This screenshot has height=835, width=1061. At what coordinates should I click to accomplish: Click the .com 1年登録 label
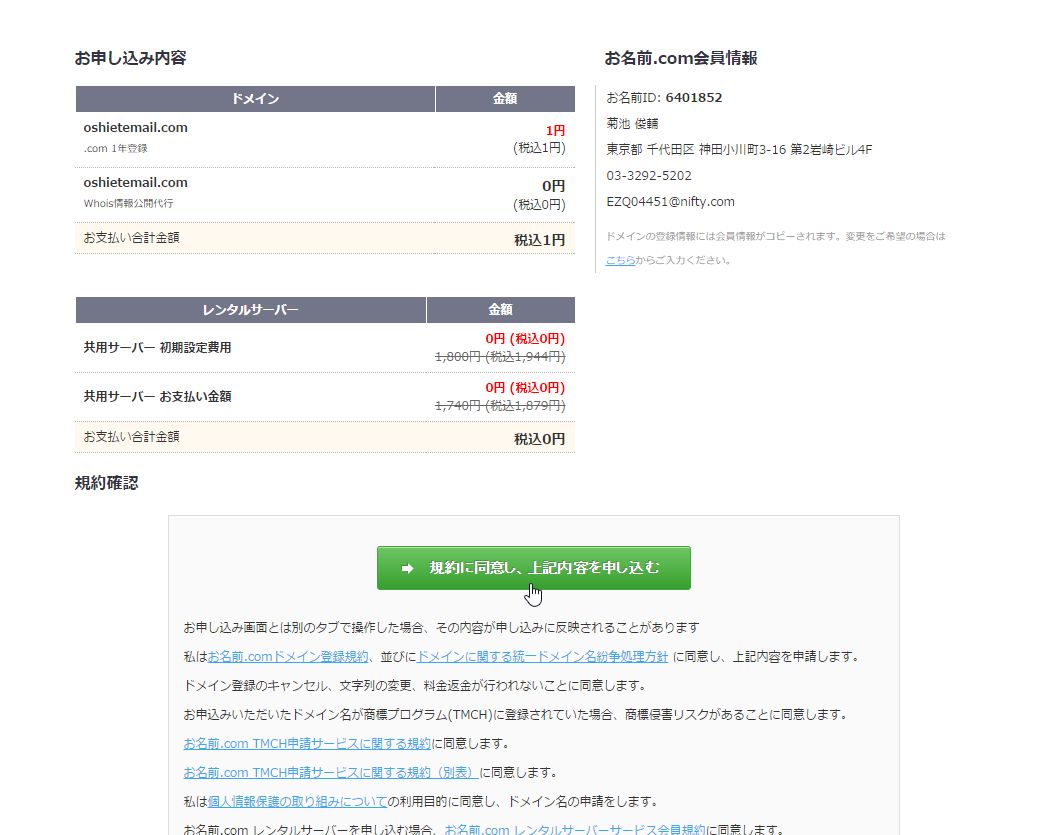point(116,148)
